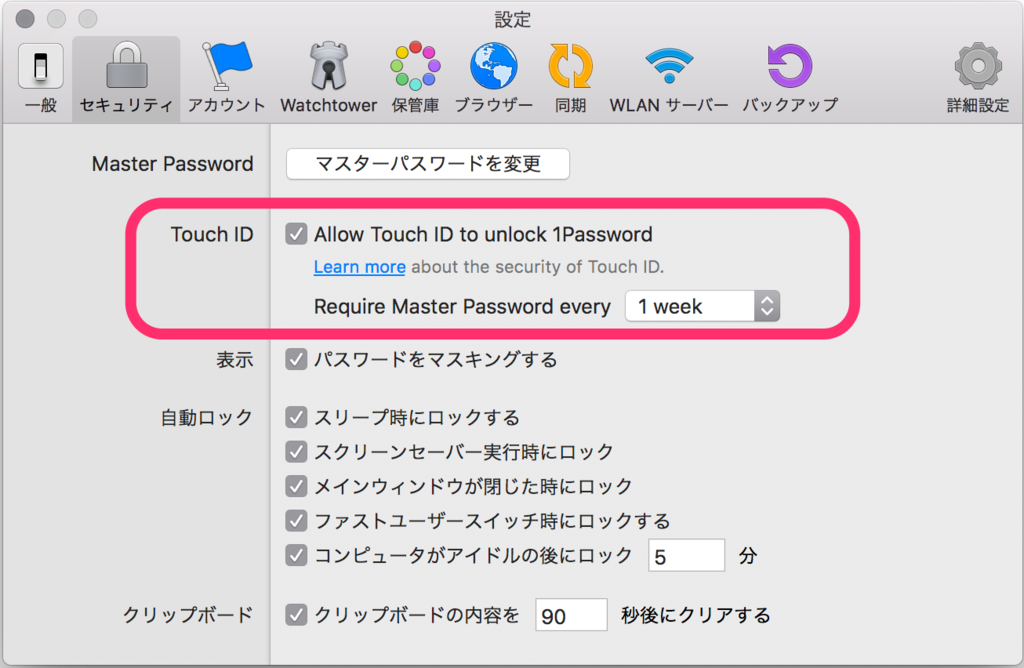1024x668 pixels.
Task: Toggle Allow Touch ID to unlock 1Password
Action: 296,234
